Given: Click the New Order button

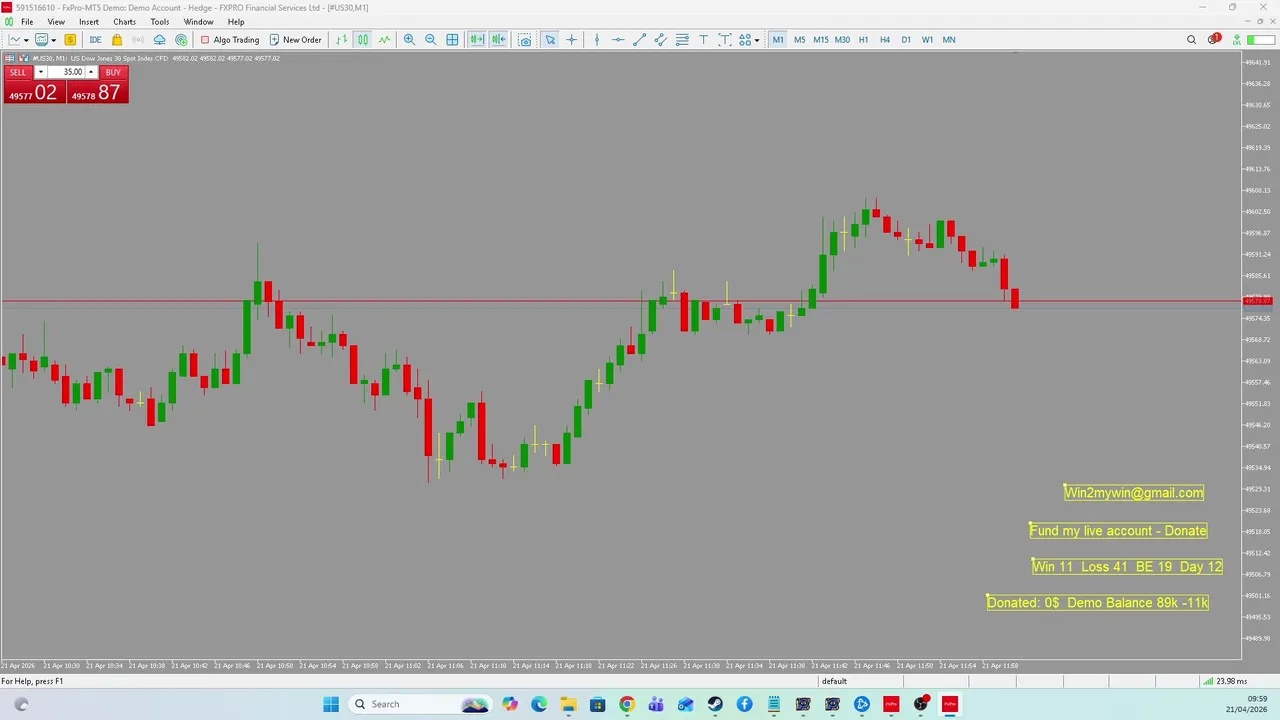Looking at the screenshot, I should click(295, 40).
